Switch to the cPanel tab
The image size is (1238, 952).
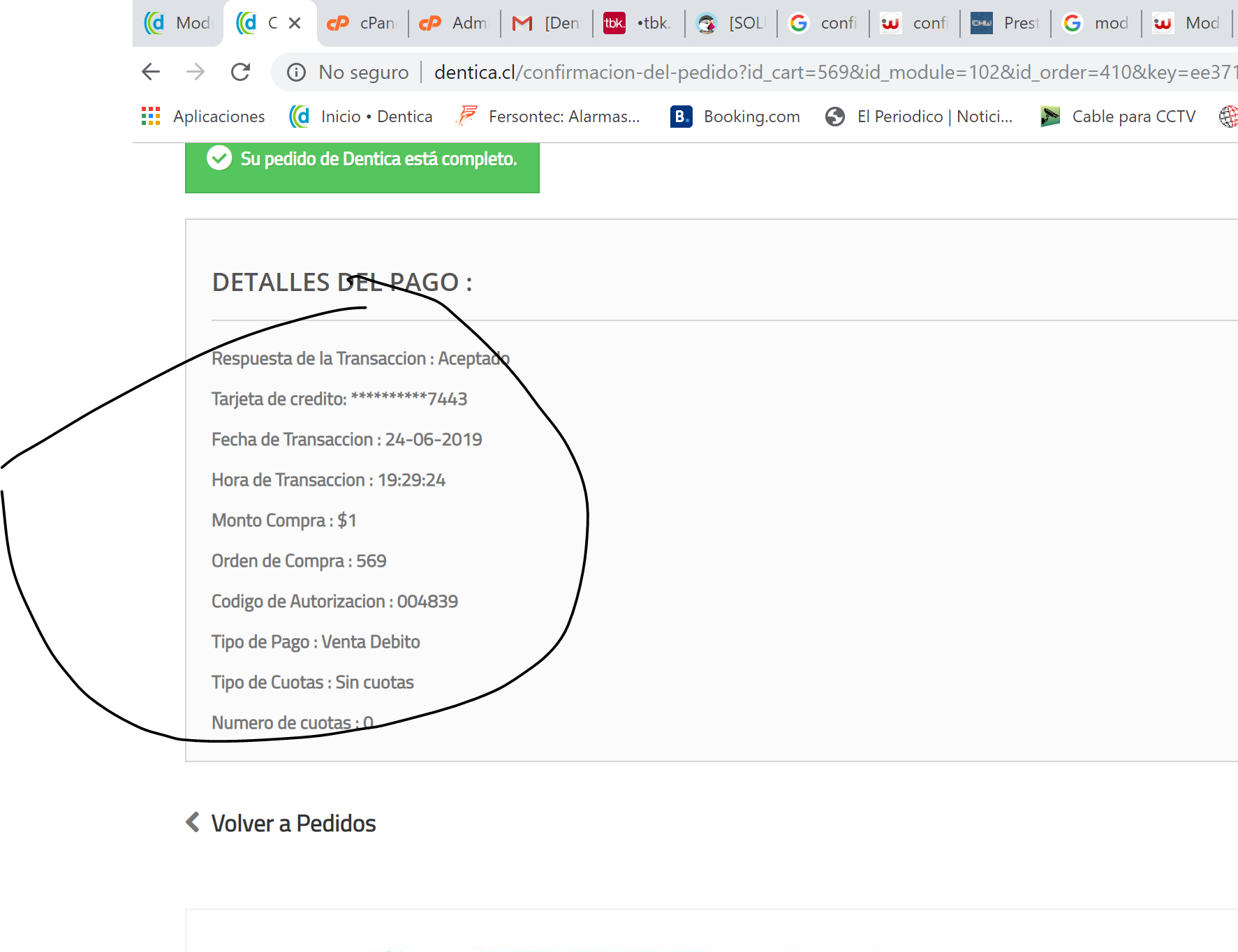tap(362, 23)
